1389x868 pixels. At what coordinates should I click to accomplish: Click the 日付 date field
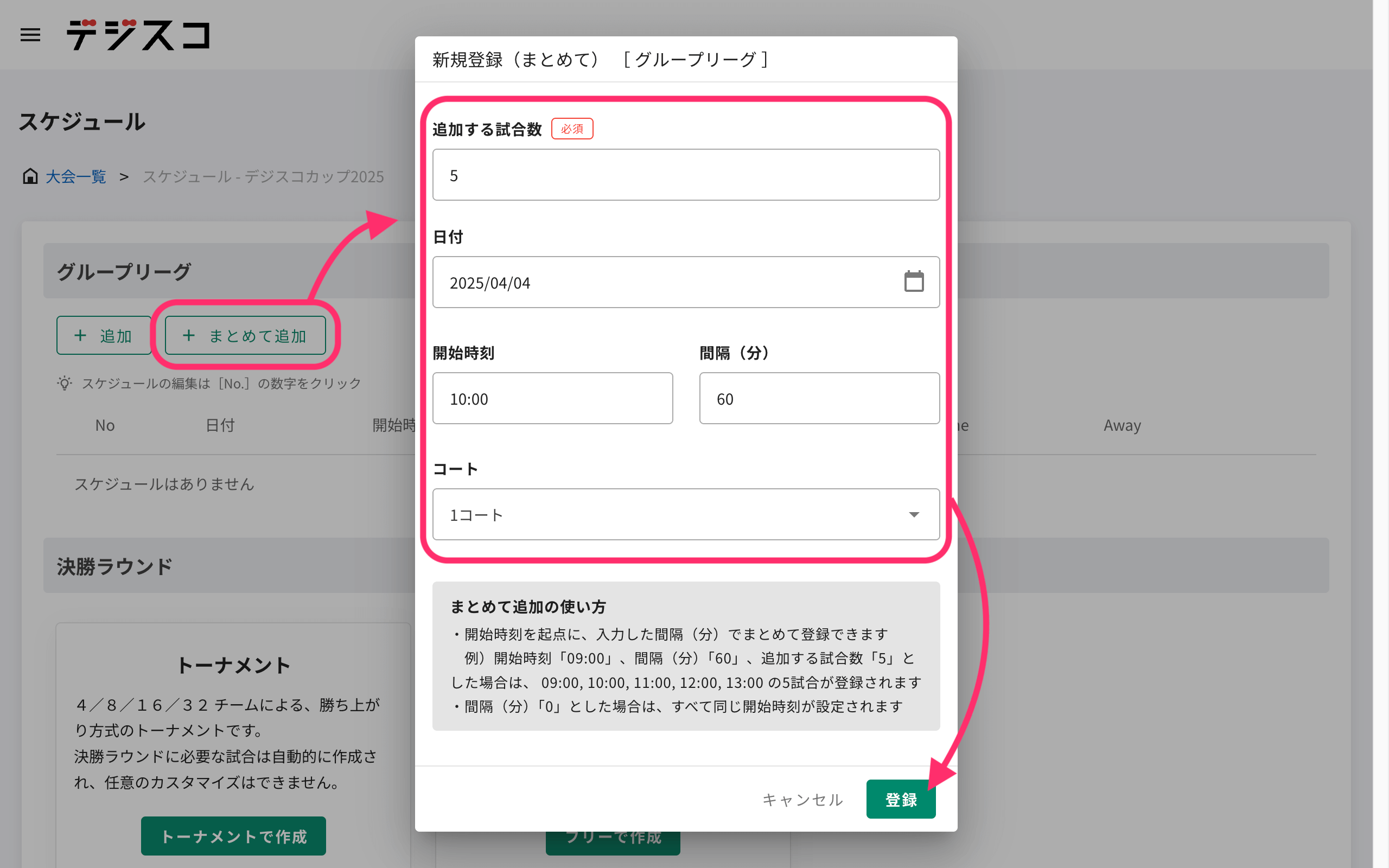click(x=660, y=283)
